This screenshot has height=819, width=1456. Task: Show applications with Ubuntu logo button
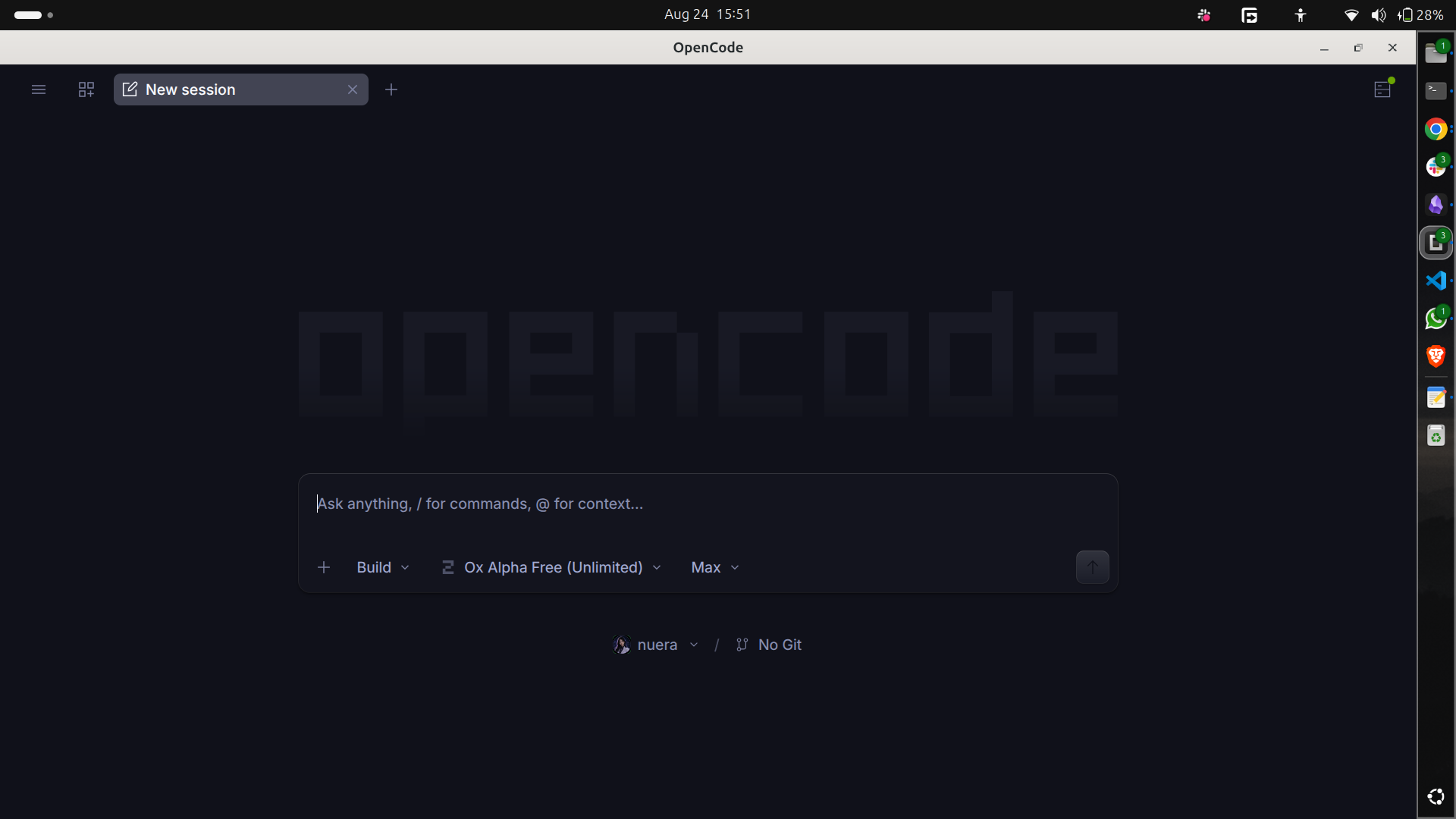click(1436, 796)
